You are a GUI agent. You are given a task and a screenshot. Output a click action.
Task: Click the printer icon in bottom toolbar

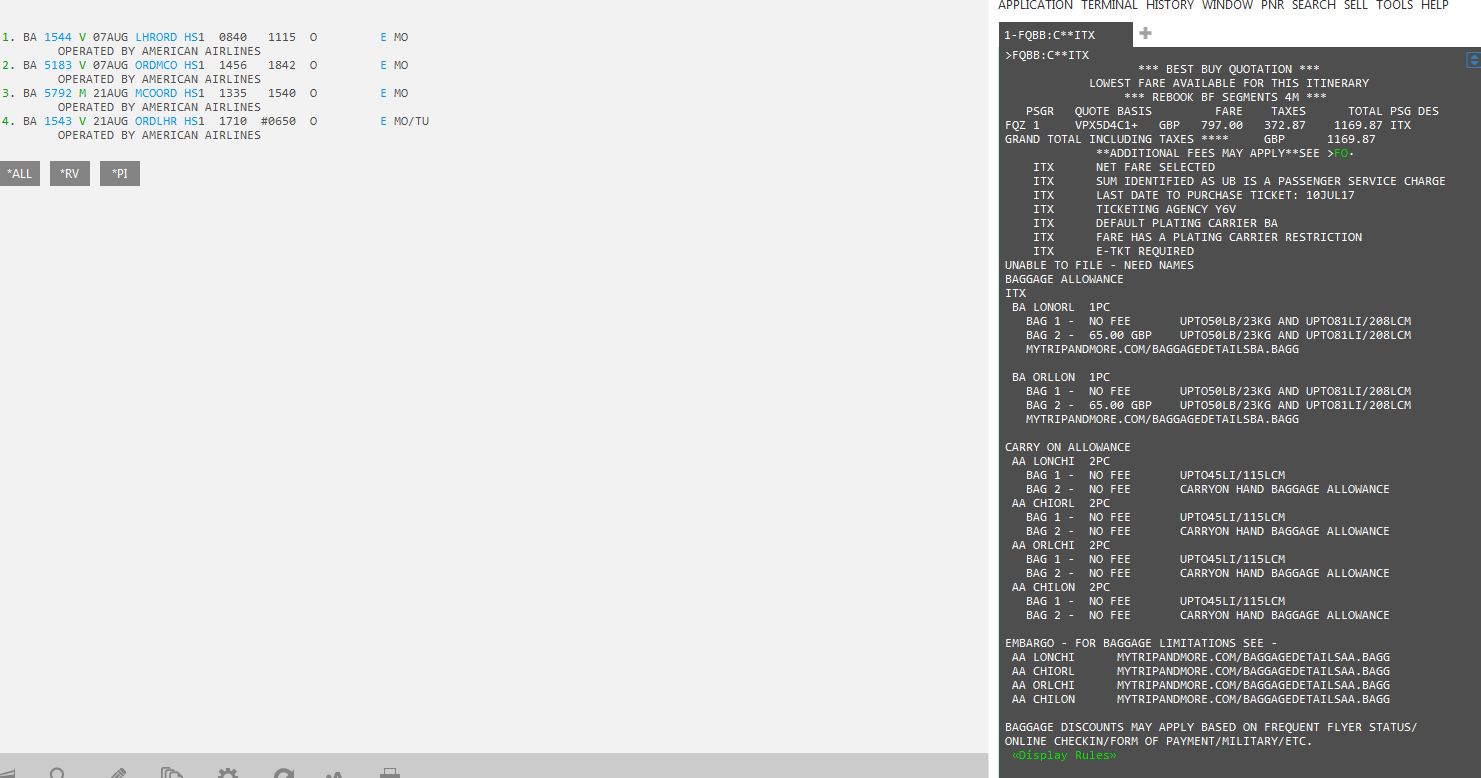click(390, 773)
